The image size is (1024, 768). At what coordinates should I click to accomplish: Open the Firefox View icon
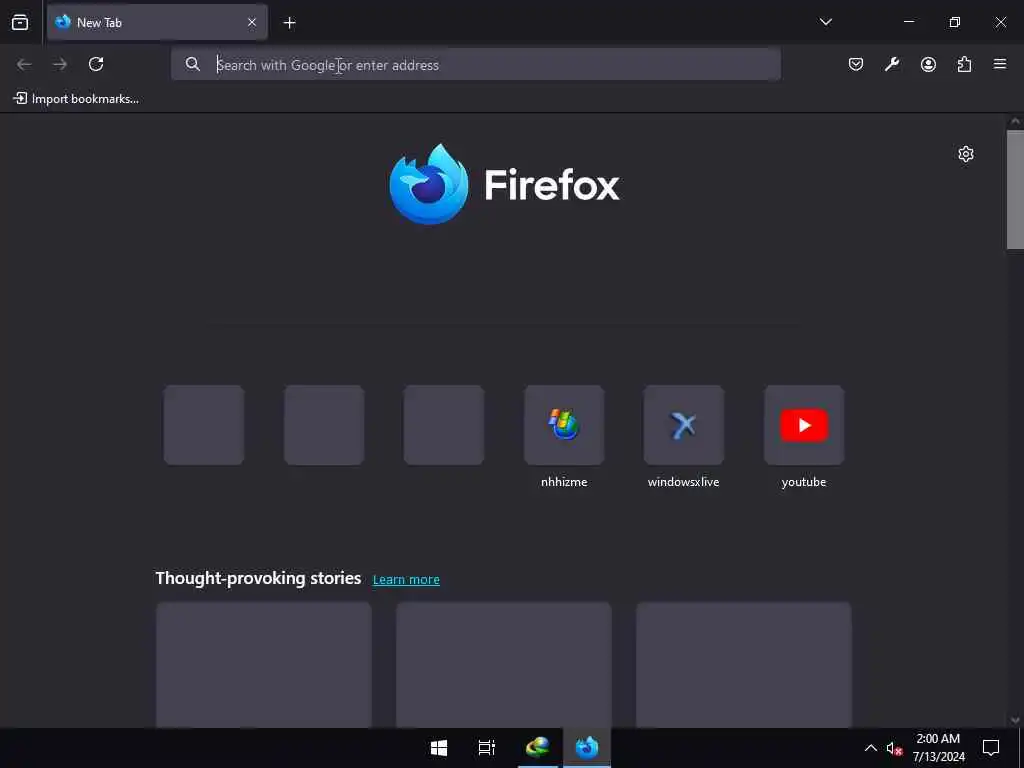coord(20,22)
